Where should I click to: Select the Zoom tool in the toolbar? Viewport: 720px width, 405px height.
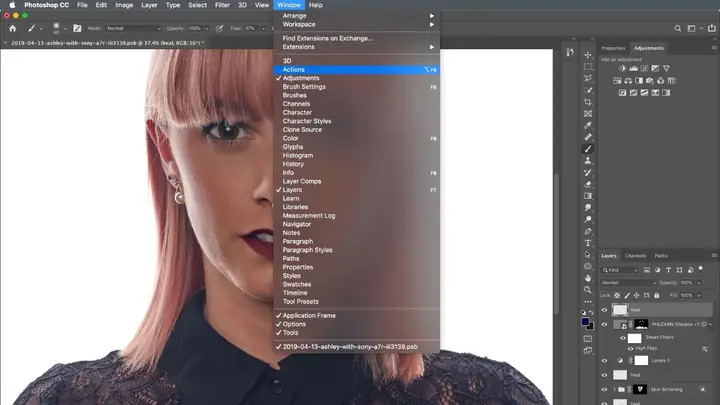[x=588, y=290]
